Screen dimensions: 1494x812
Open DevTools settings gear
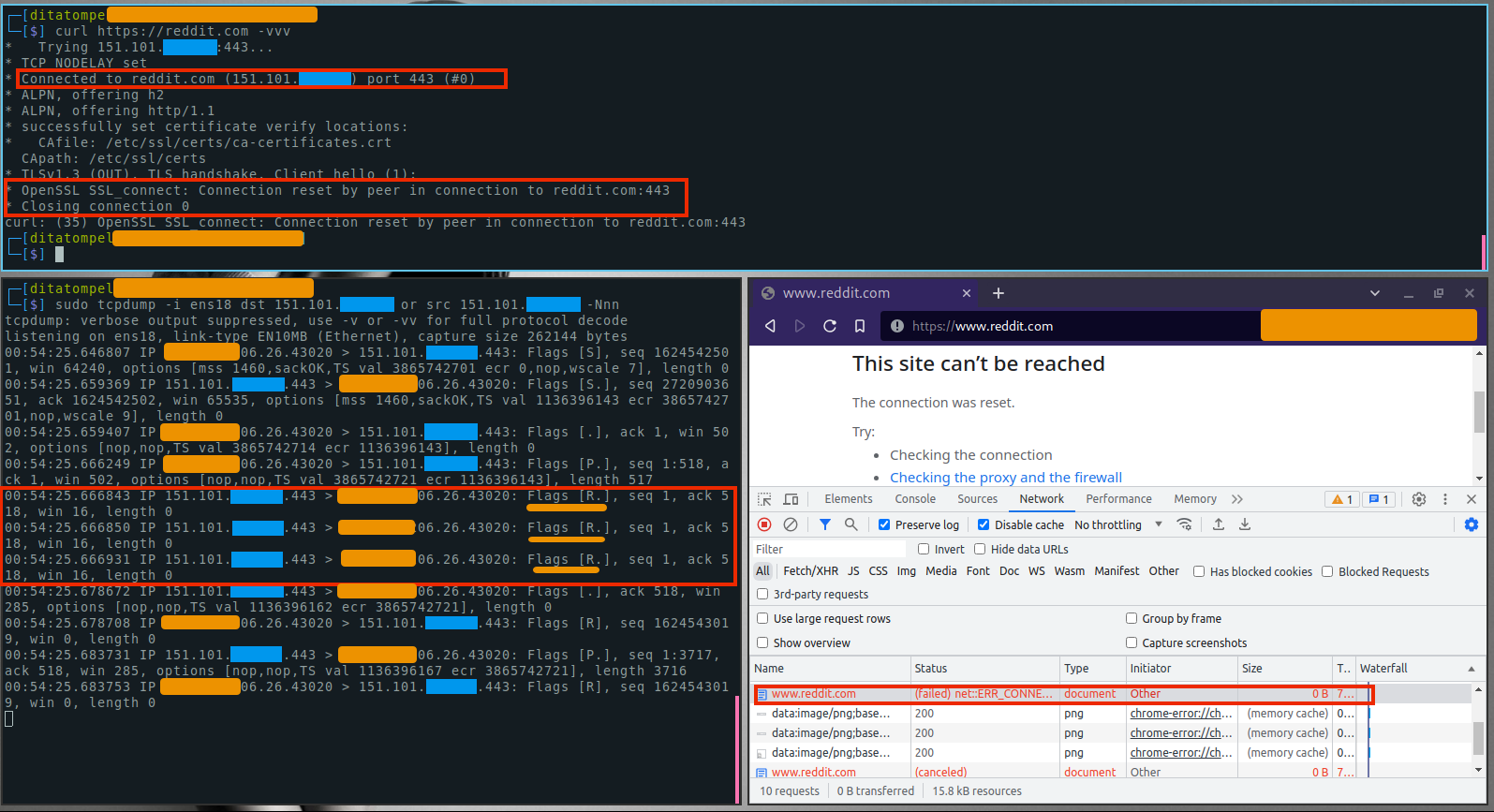tap(1419, 499)
